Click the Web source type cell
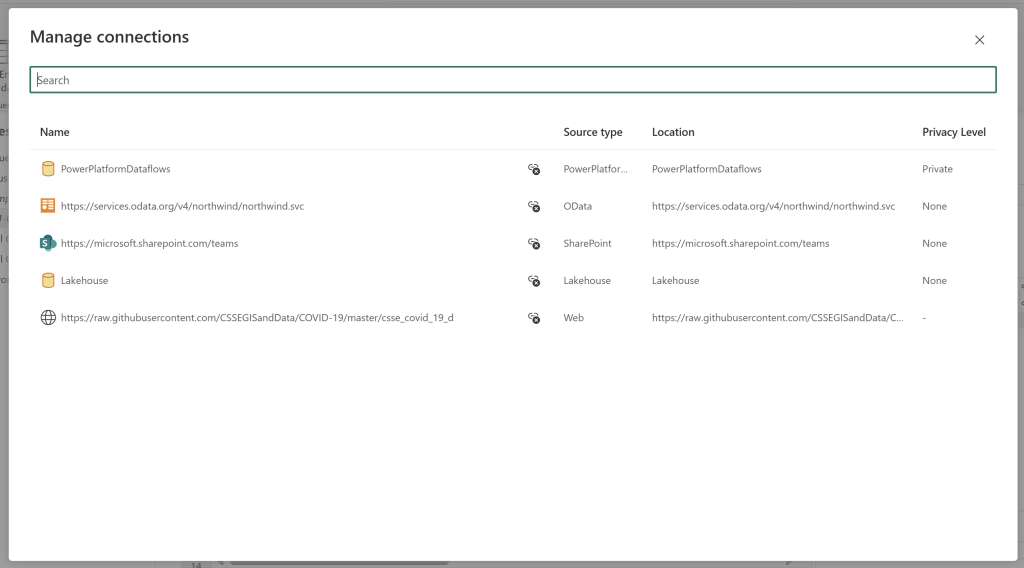The height and width of the screenshot is (568, 1024). 573,318
